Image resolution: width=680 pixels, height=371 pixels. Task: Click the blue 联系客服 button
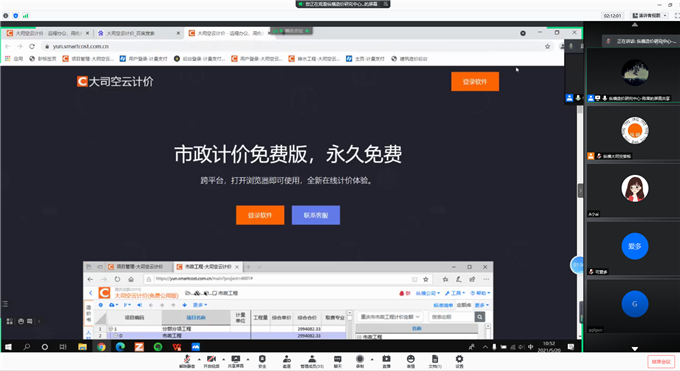(x=316, y=215)
